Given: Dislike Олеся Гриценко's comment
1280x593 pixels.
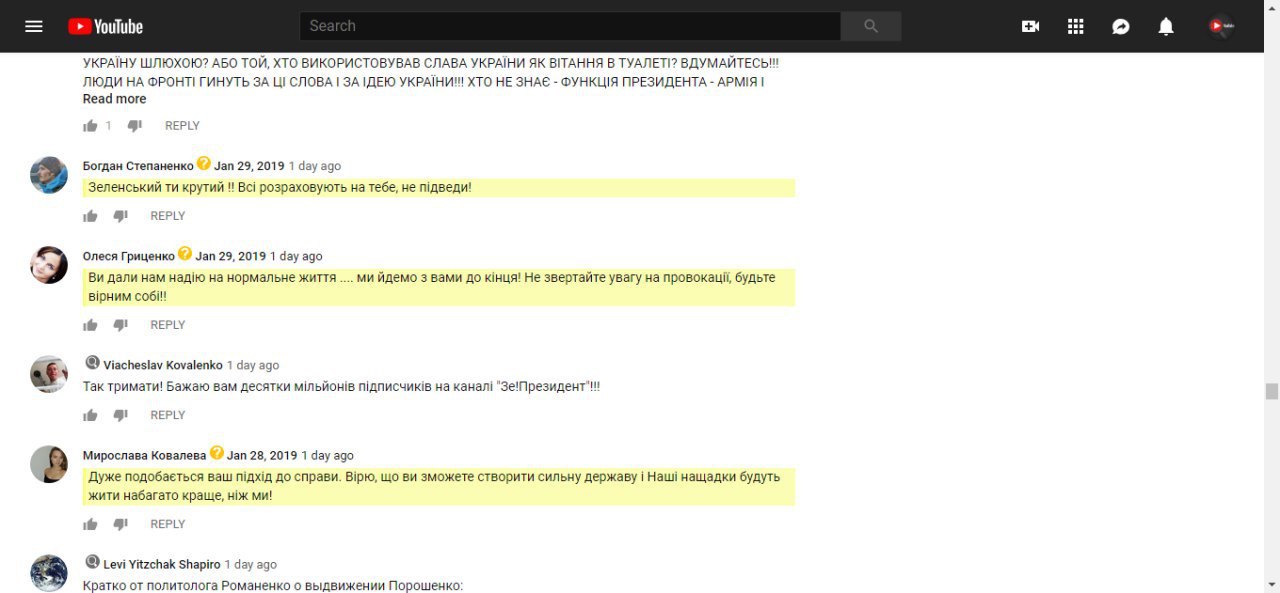Looking at the screenshot, I should tap(120, 325).
